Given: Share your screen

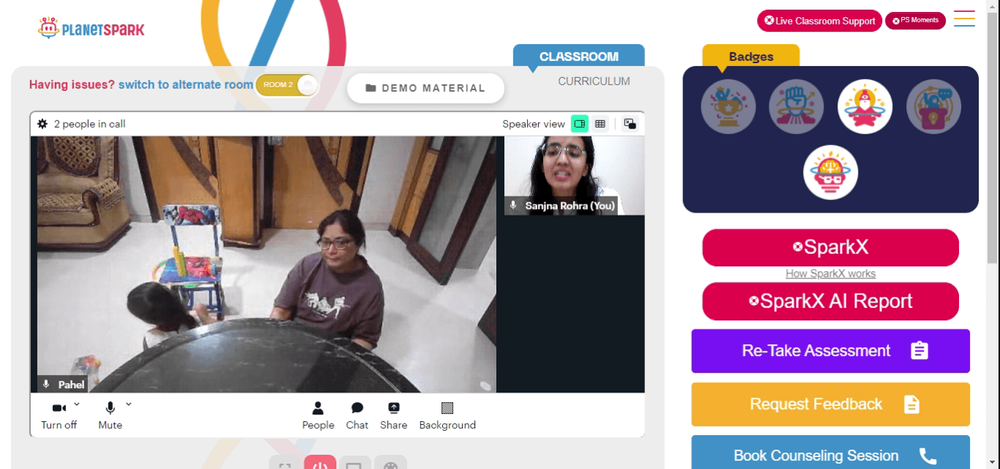Looking at the screenshot, I should 393,415.
